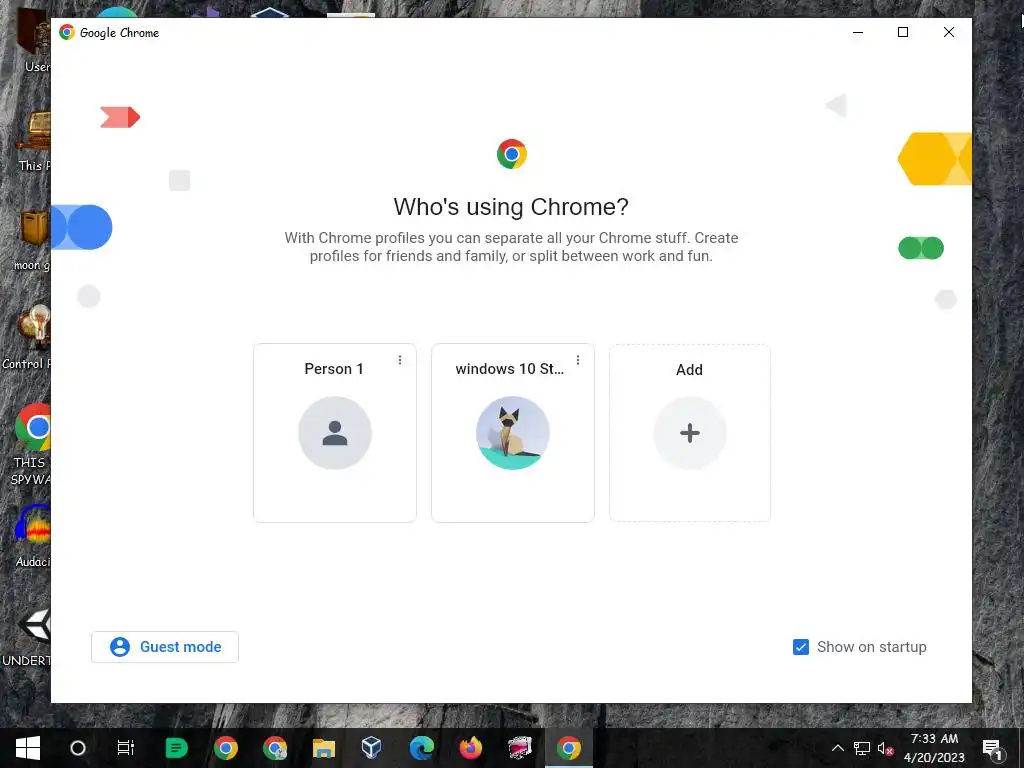The image size is (1024, 768).
Task: Click the cat avatar picture
Action: [513, 433]
